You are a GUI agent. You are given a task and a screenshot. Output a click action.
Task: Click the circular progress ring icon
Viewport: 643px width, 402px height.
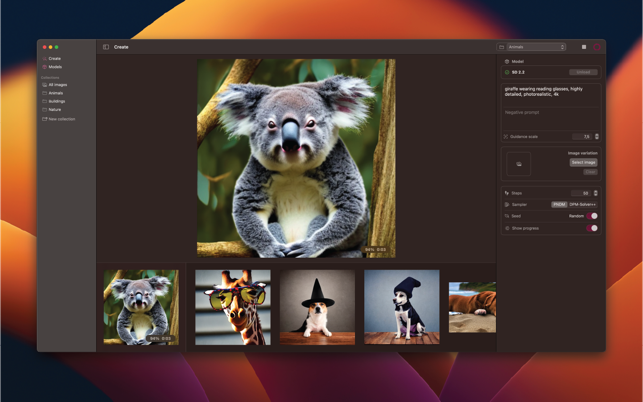tap(597, 47)
